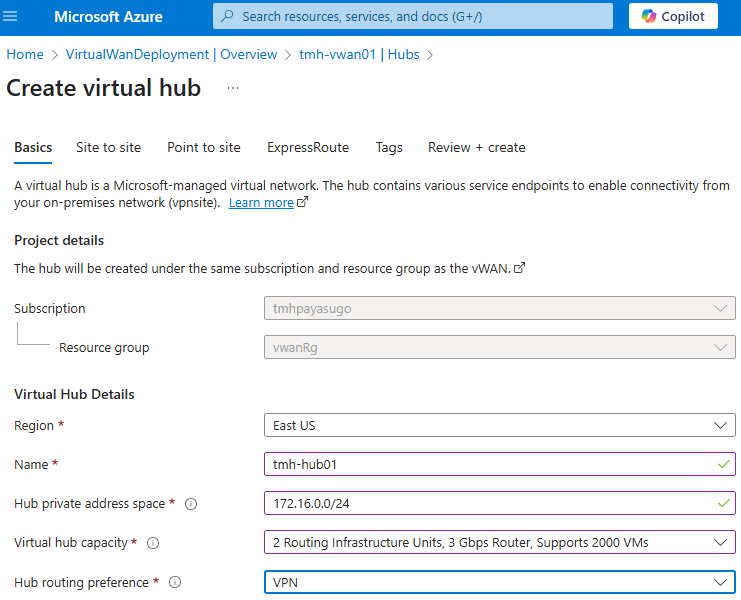This screenshot has width=741, height=600.
Task: Open the VirtualWanDeployment Overview breadcrumb
Action: [171, 54]
